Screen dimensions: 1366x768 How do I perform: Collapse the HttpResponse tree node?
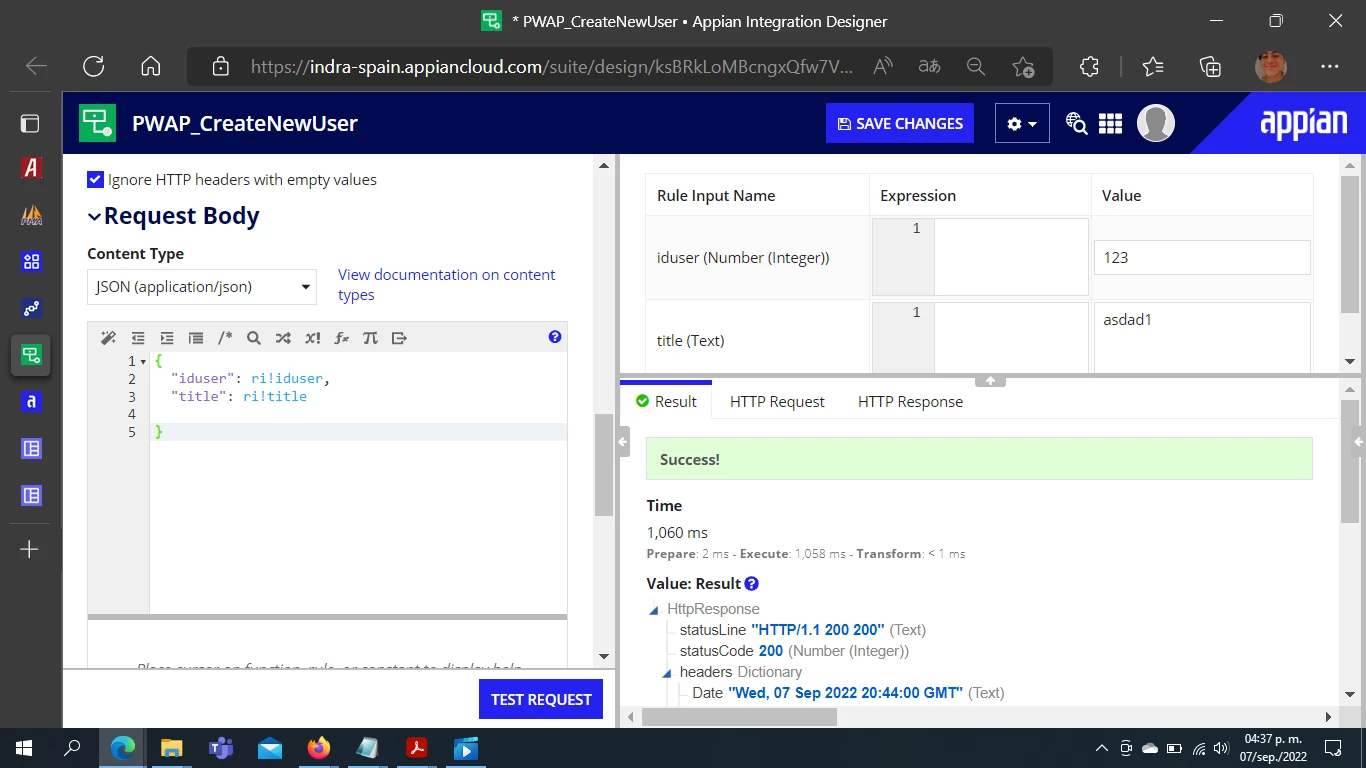654,609
